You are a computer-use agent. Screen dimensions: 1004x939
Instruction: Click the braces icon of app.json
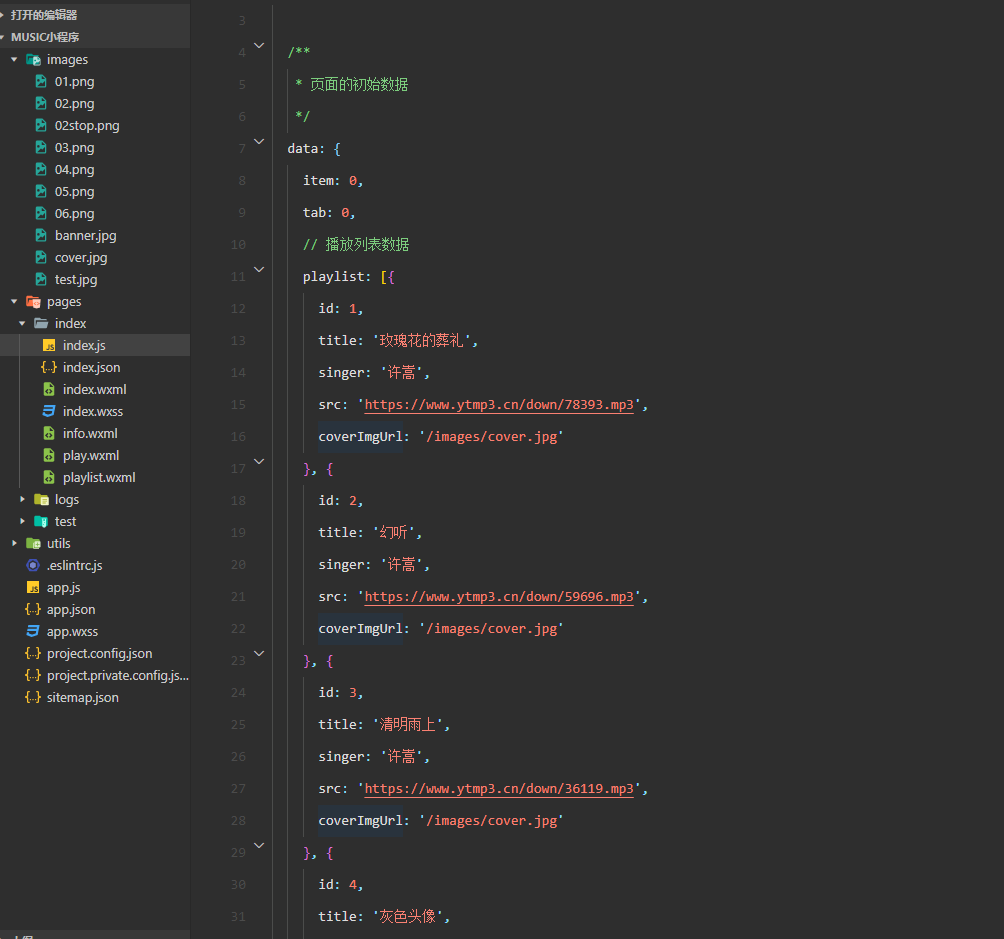point(33,609)
